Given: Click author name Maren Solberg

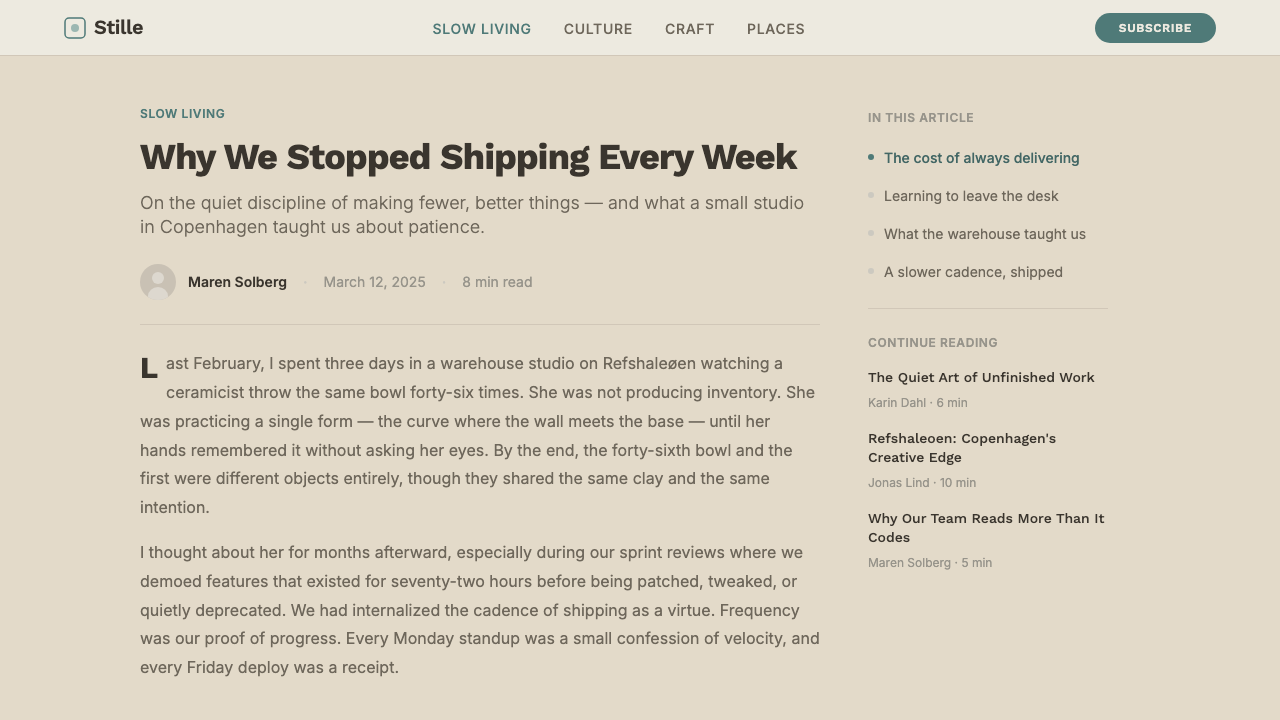Looking at the screenshot, I should [x=237, y=282].
